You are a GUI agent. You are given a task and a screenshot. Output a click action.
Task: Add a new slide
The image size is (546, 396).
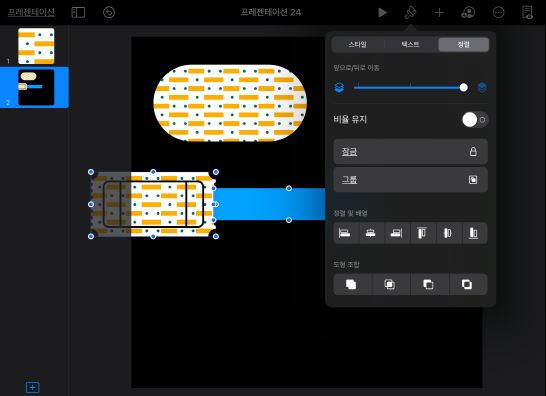point(33,387)
